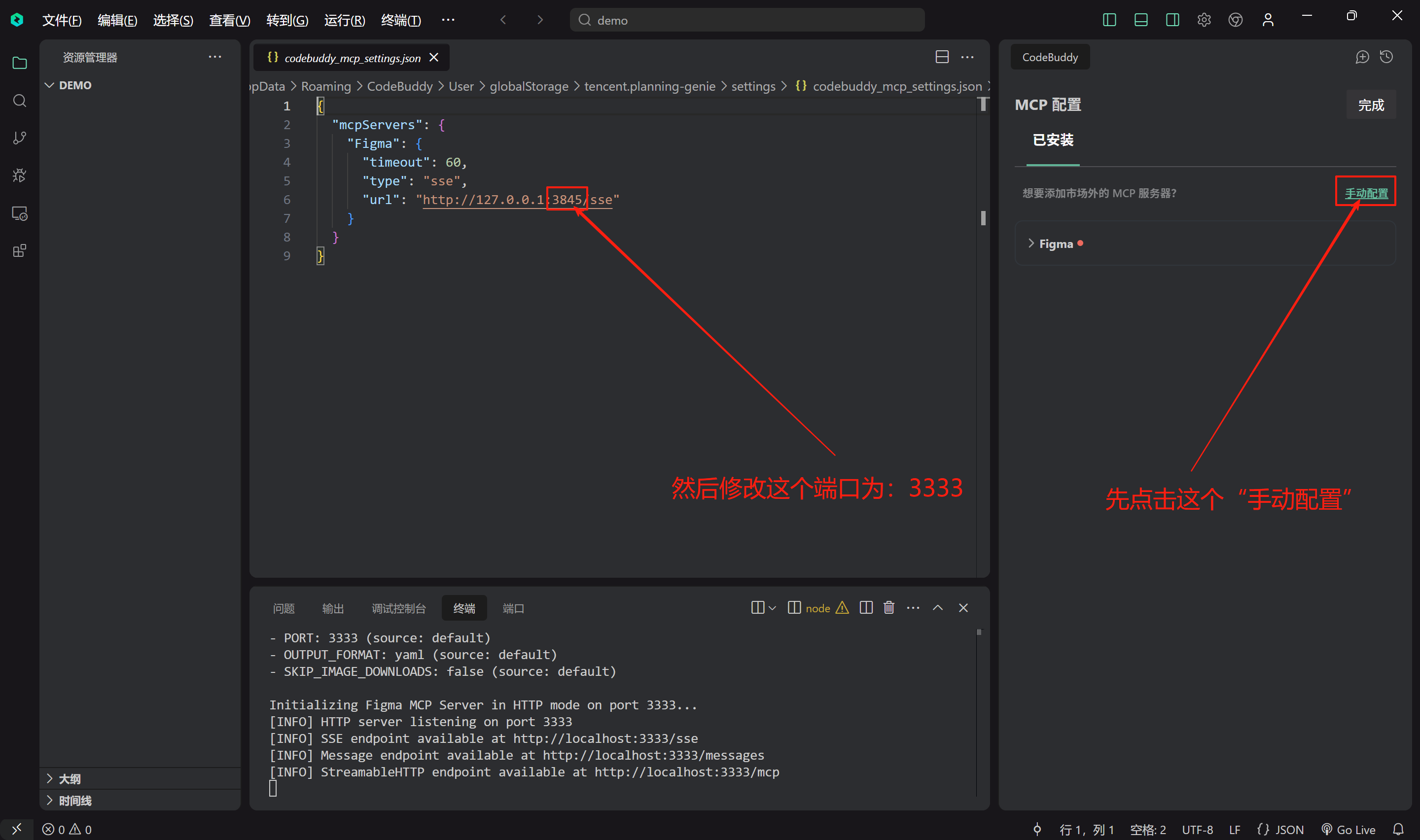Open CodeBuddy chat history
The image size is (1420, 840).
1386,57
